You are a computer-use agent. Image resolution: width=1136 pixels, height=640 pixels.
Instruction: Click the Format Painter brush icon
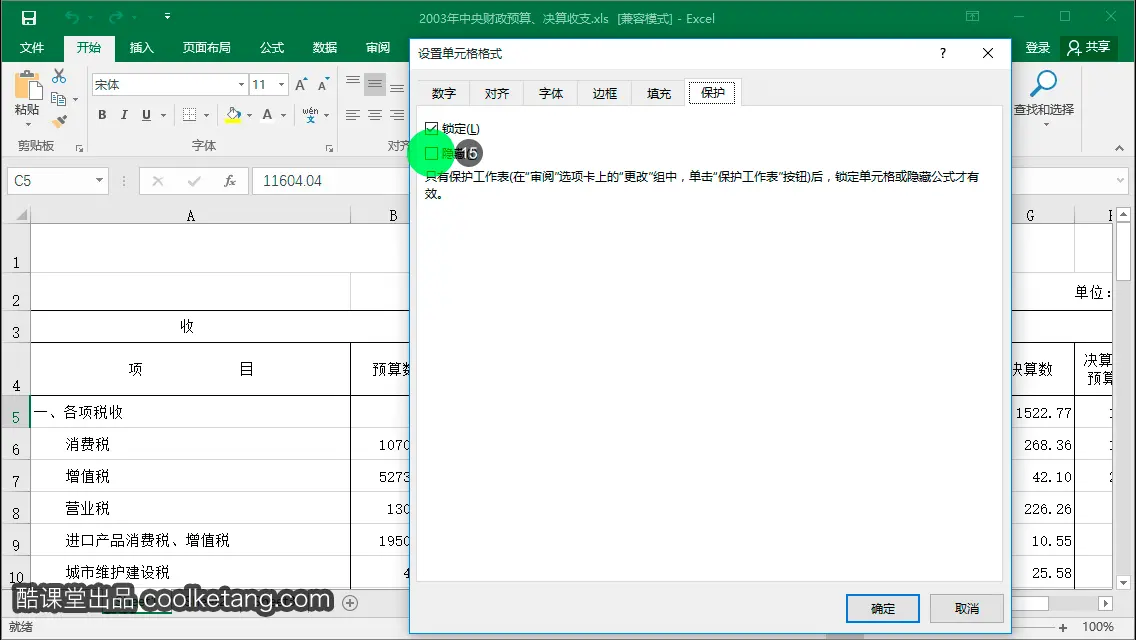[59, 121]
